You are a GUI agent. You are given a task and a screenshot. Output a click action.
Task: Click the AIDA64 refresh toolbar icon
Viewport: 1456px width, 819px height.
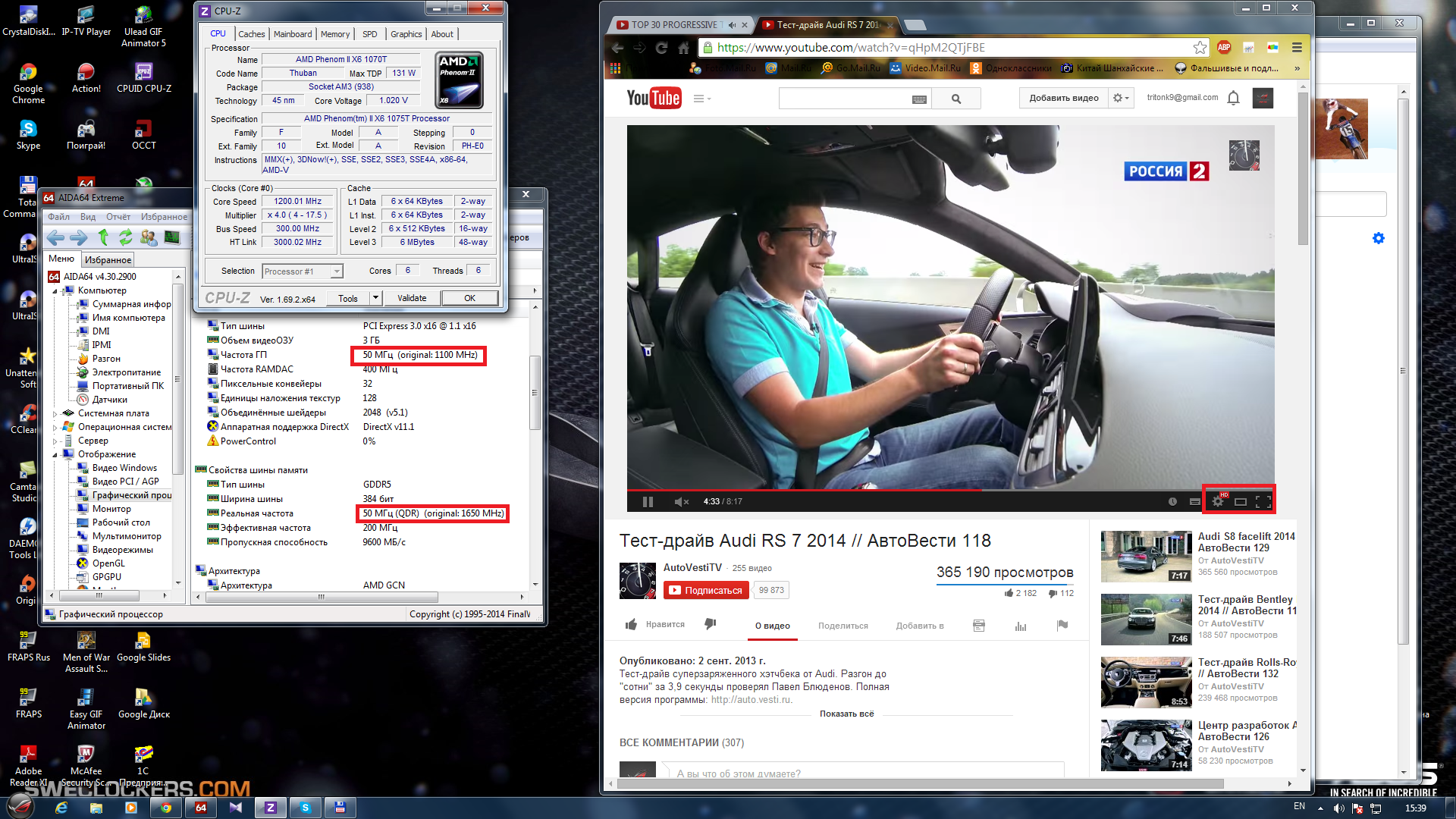point(125,238)
